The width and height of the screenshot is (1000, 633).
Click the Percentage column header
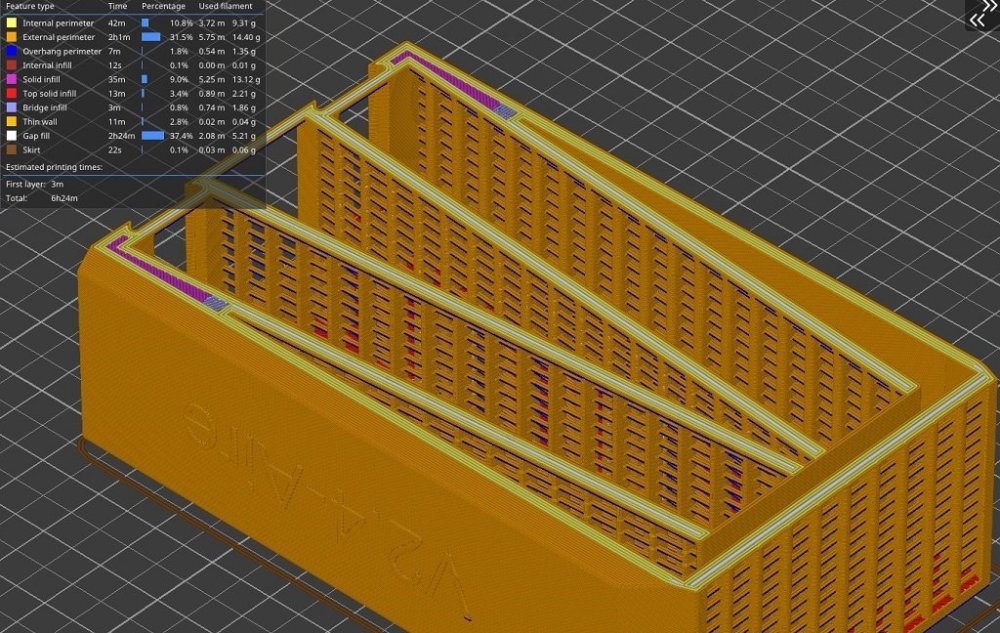tap(163, 6)
